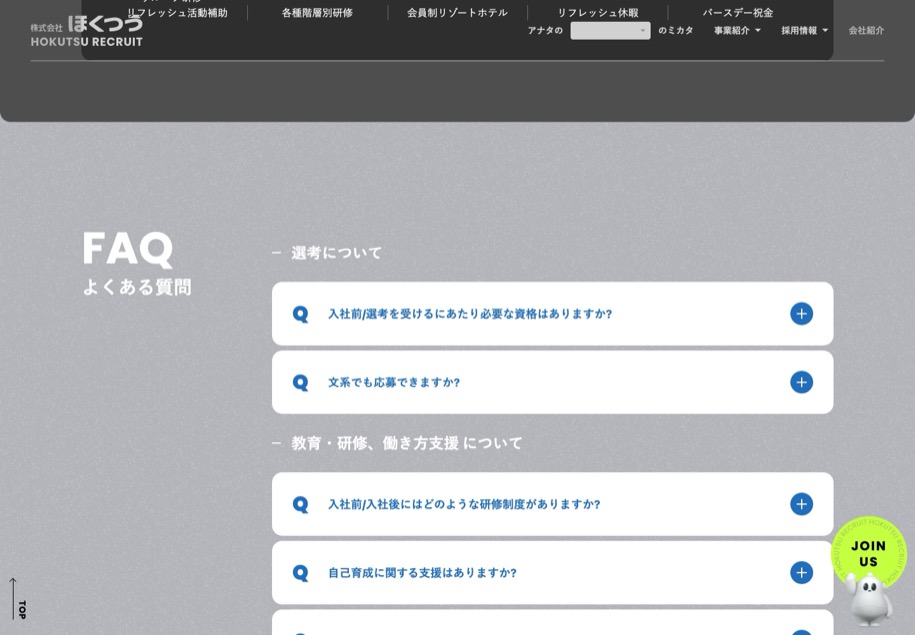Click the Q icon of 自己育成 question
915x635 pixels.
pos(301,573)
